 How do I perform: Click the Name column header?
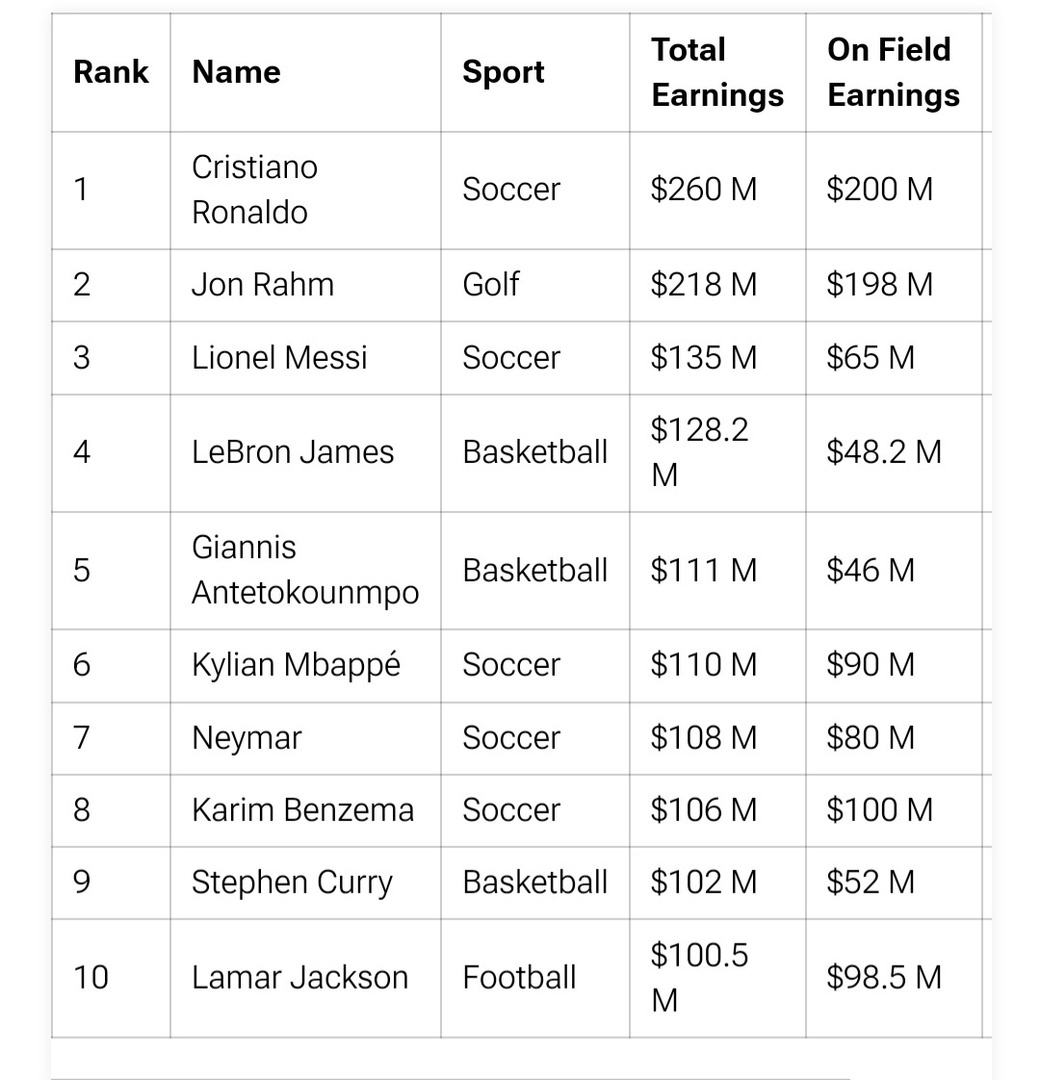pyautogui.click(x=236, y=72)
